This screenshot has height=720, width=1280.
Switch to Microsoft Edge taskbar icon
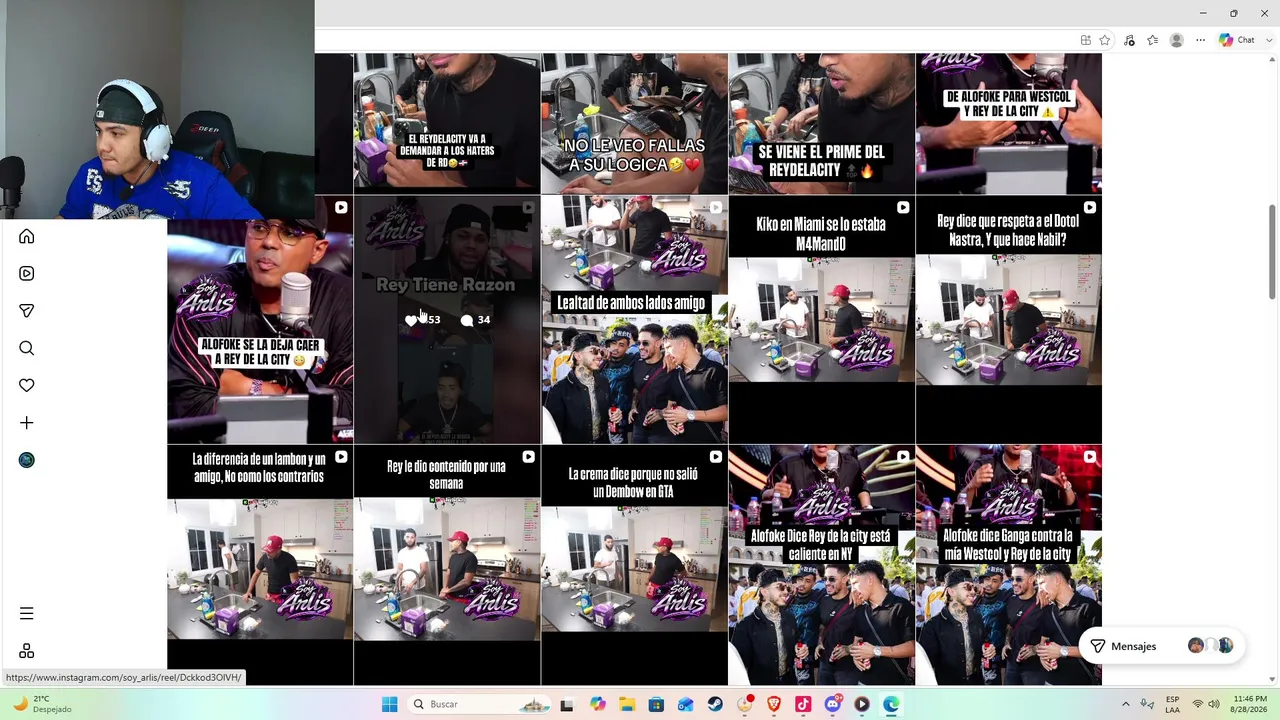pyautogui.click(x=891, y=704)
